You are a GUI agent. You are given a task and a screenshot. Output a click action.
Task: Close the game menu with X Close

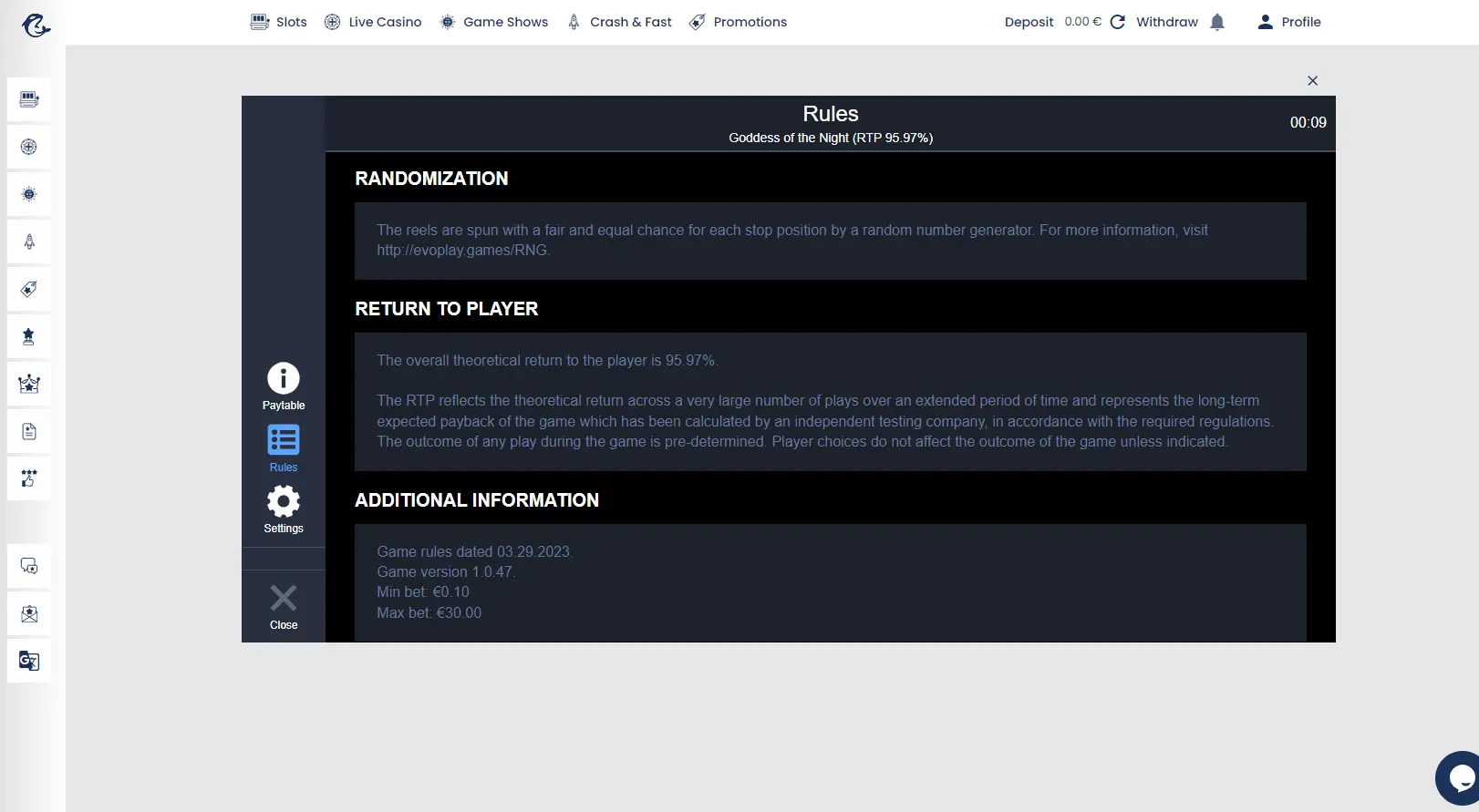point(284,607)
